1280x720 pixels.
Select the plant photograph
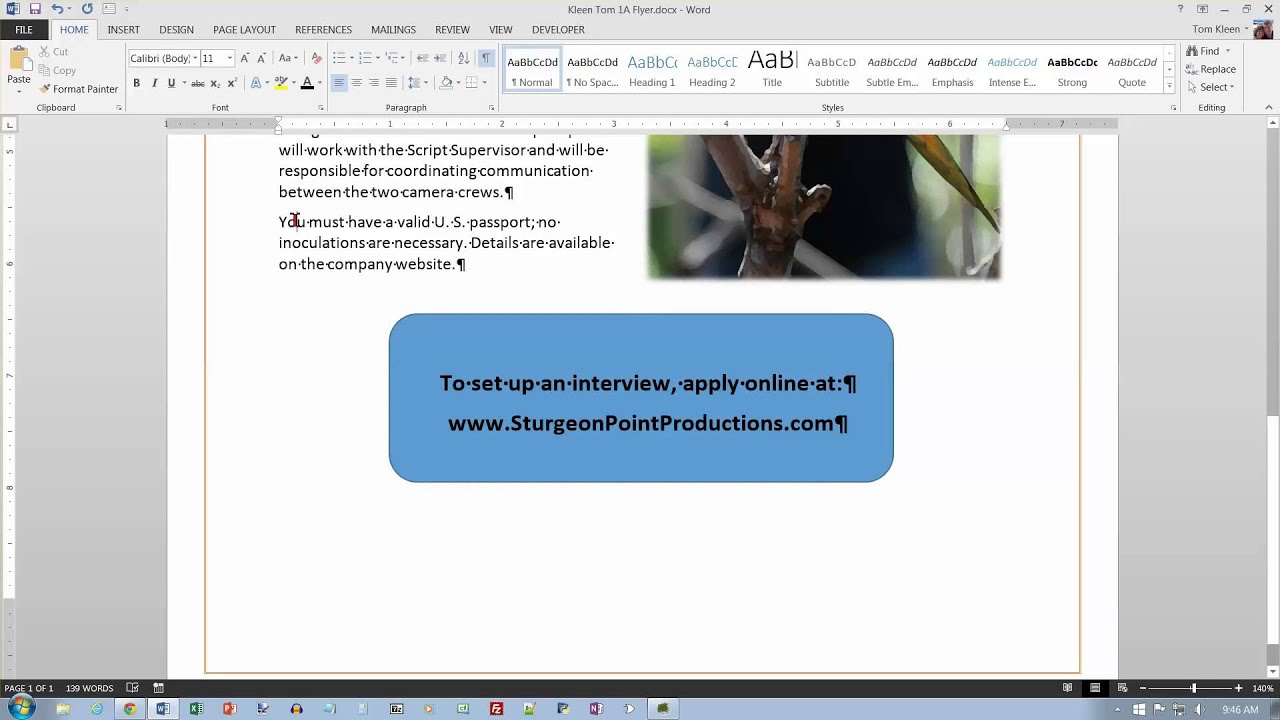pos(824,207)
